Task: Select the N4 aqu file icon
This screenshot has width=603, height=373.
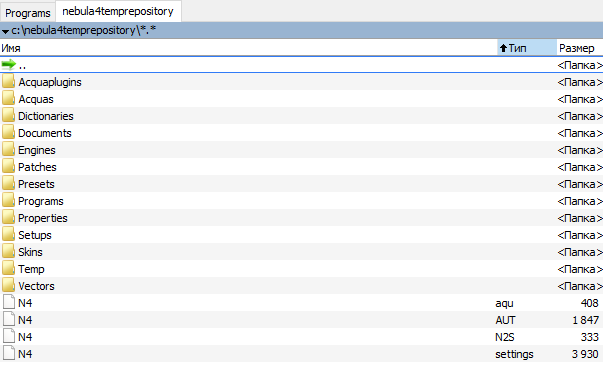Action: coord(9,302)
